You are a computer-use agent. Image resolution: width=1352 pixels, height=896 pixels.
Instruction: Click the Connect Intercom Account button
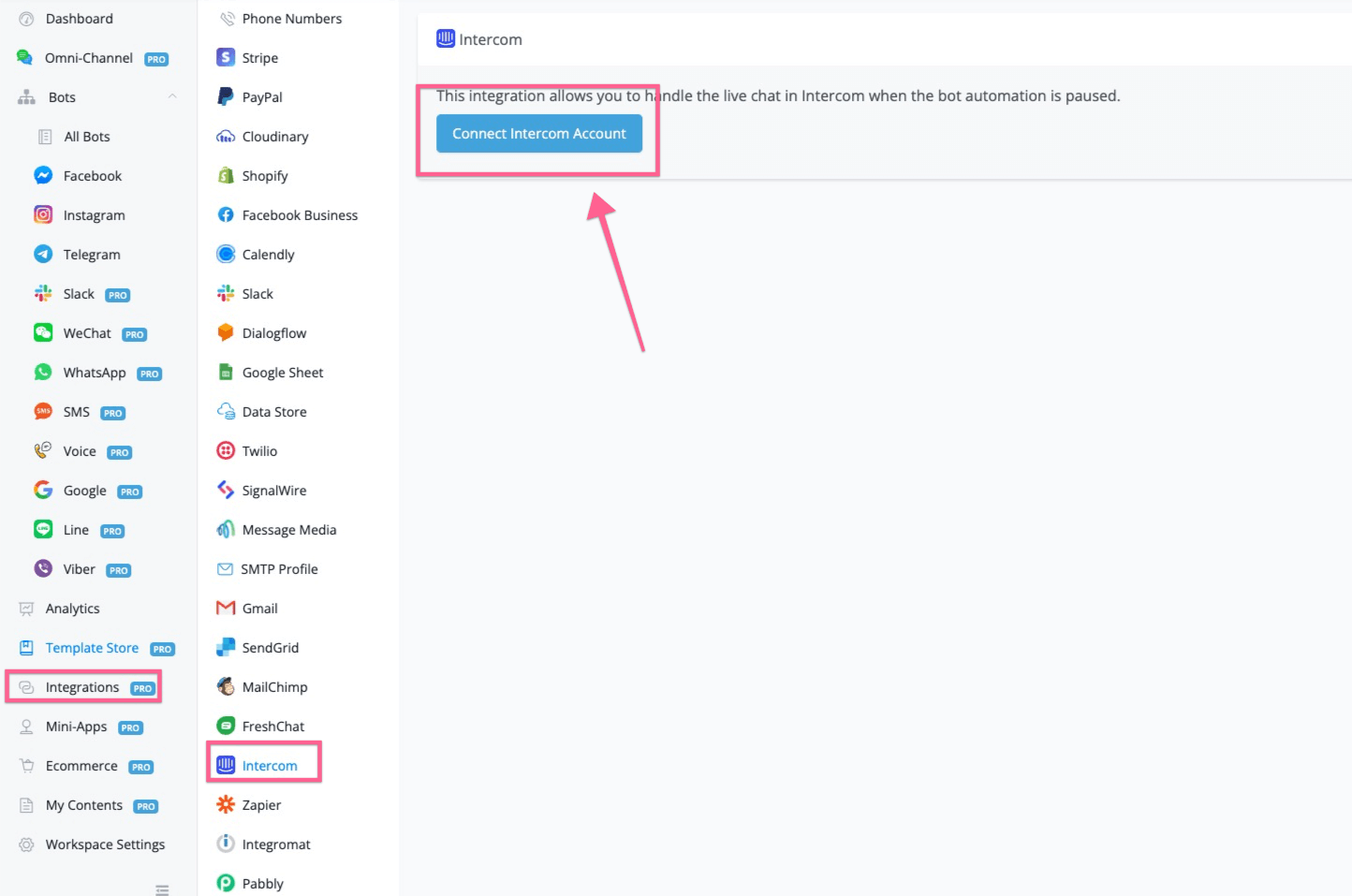tap(539, 134)
